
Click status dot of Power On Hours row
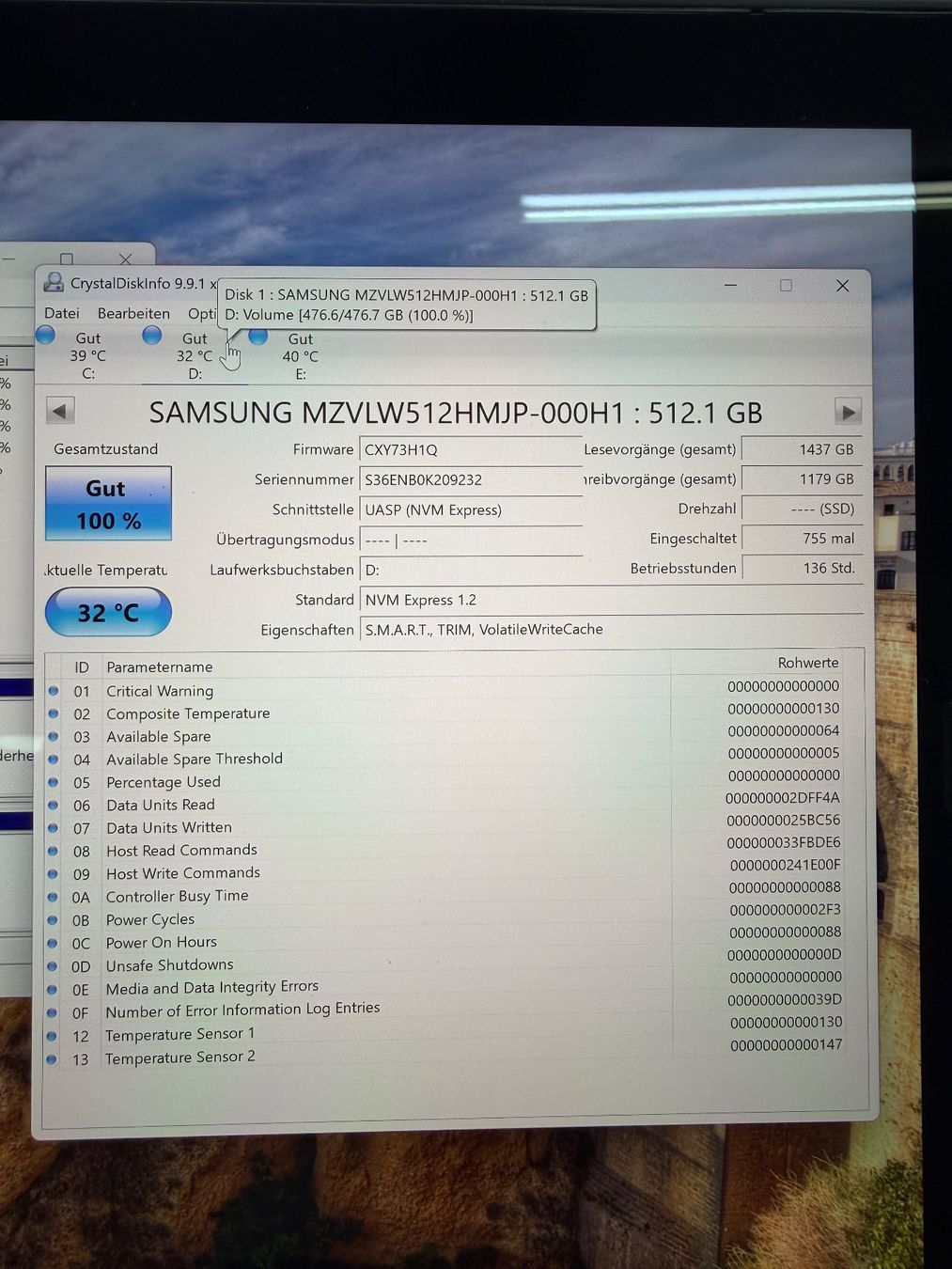[53, 943]
